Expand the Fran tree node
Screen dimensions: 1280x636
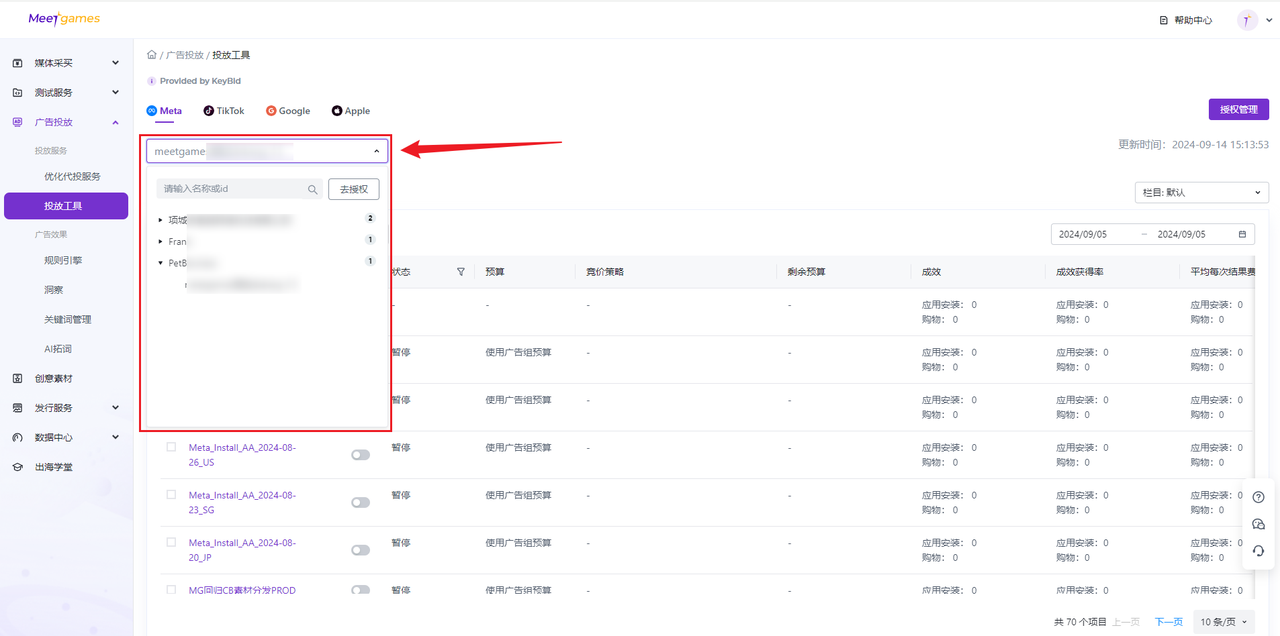pyautogui.click(x=160, y=241)
